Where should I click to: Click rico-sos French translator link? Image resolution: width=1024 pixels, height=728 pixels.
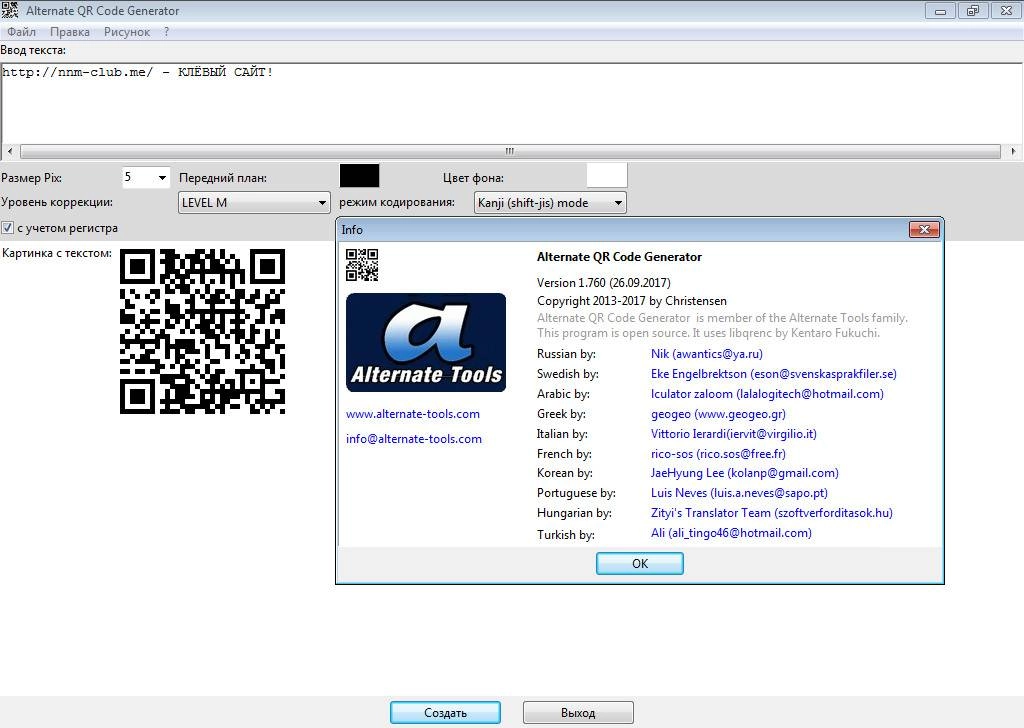[x=718, y=454]
